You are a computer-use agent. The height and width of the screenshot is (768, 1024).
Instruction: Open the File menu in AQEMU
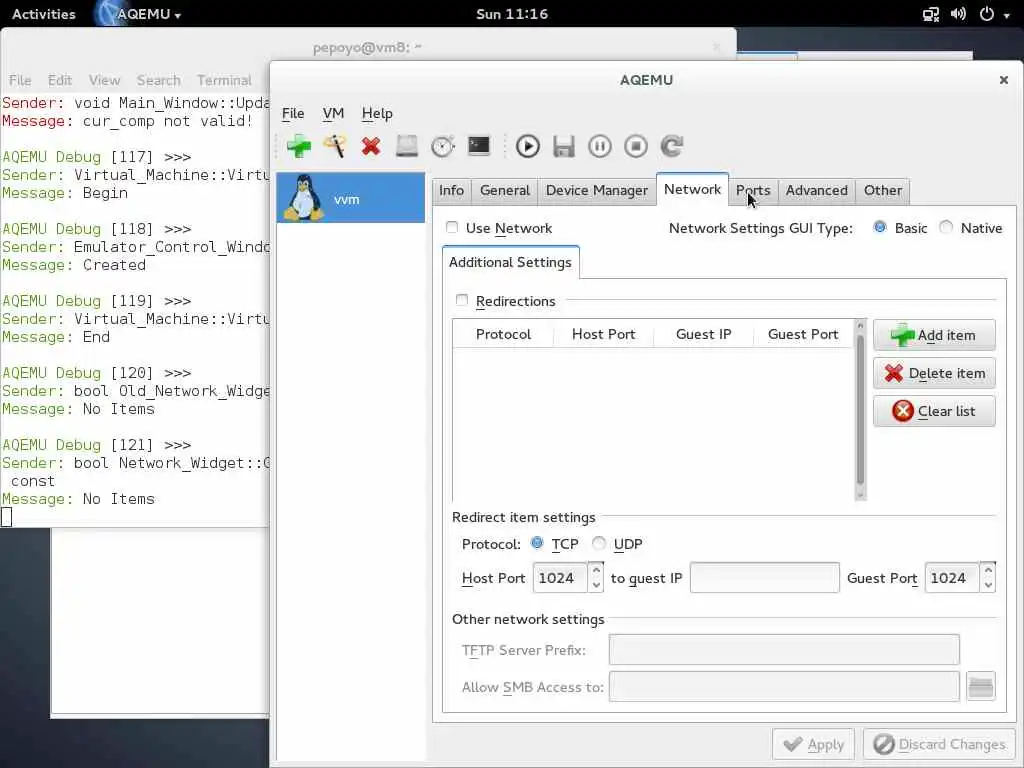(x=293, y=113)
